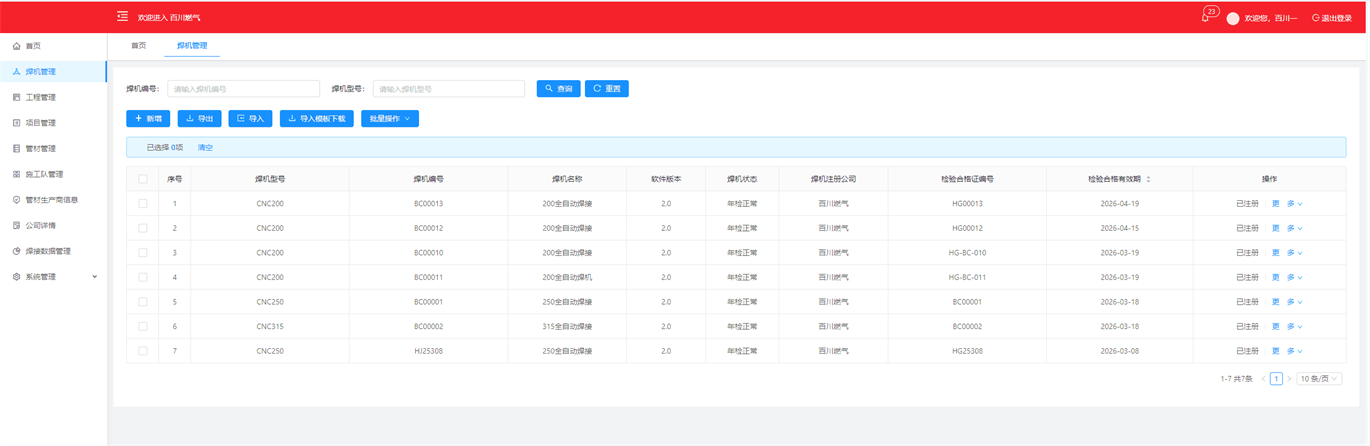Click the user avatar circle
The height and width of the screenshot is (446, 1370).
coord(1233,18)
